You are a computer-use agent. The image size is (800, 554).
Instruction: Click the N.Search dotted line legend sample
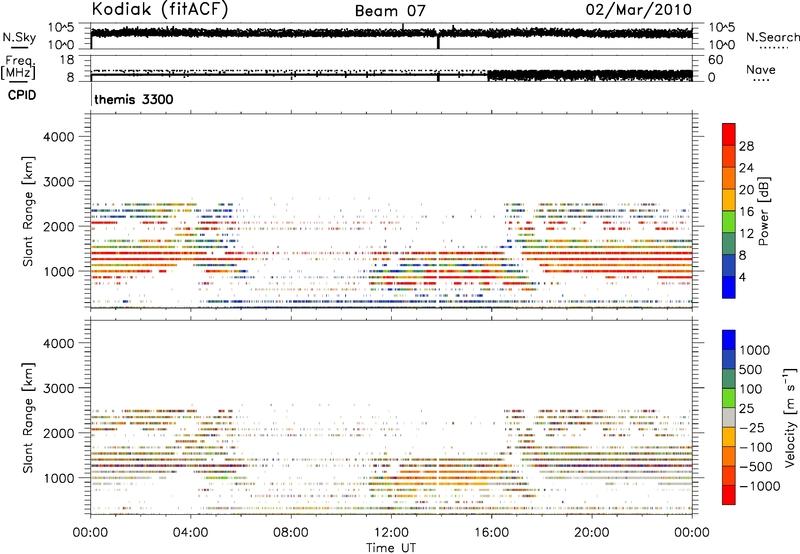point(773,48)
